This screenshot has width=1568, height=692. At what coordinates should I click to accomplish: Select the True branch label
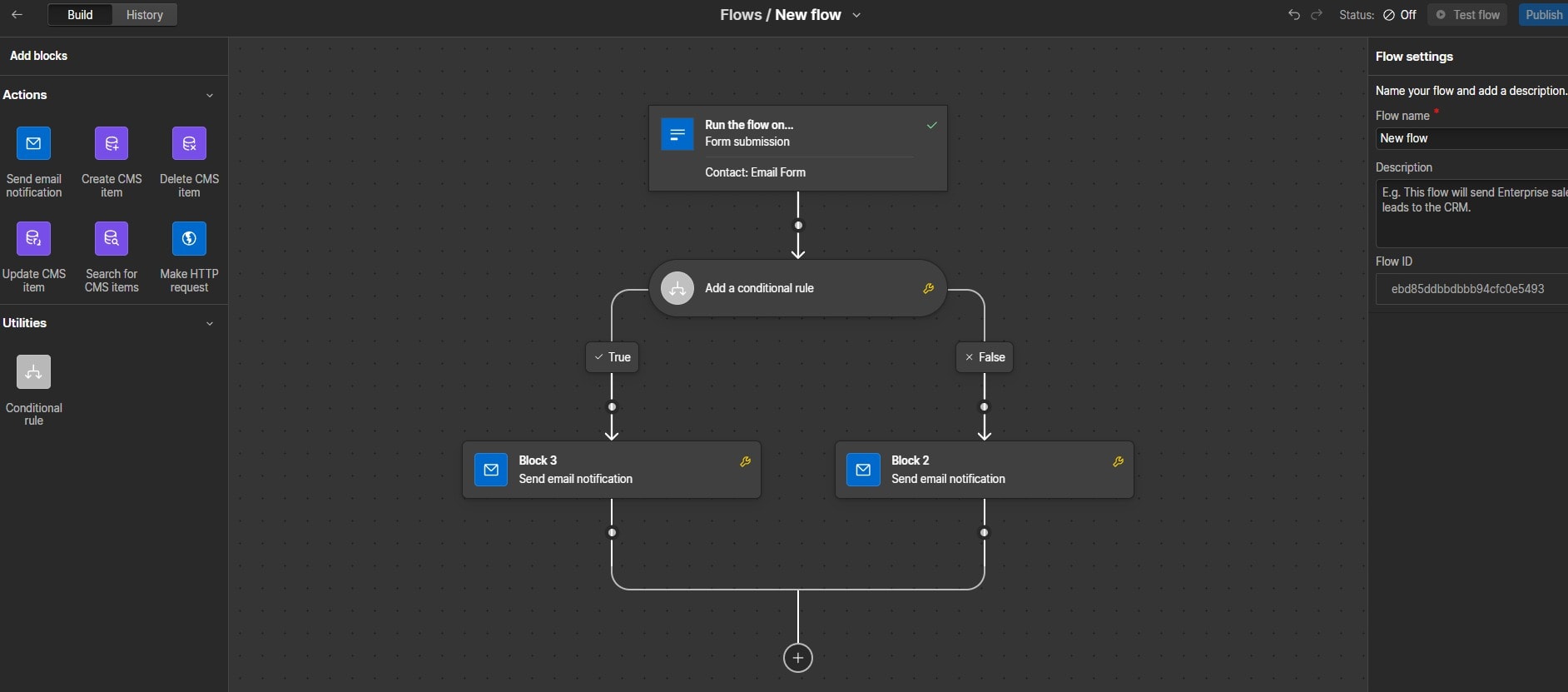click(x=612, y=357)
